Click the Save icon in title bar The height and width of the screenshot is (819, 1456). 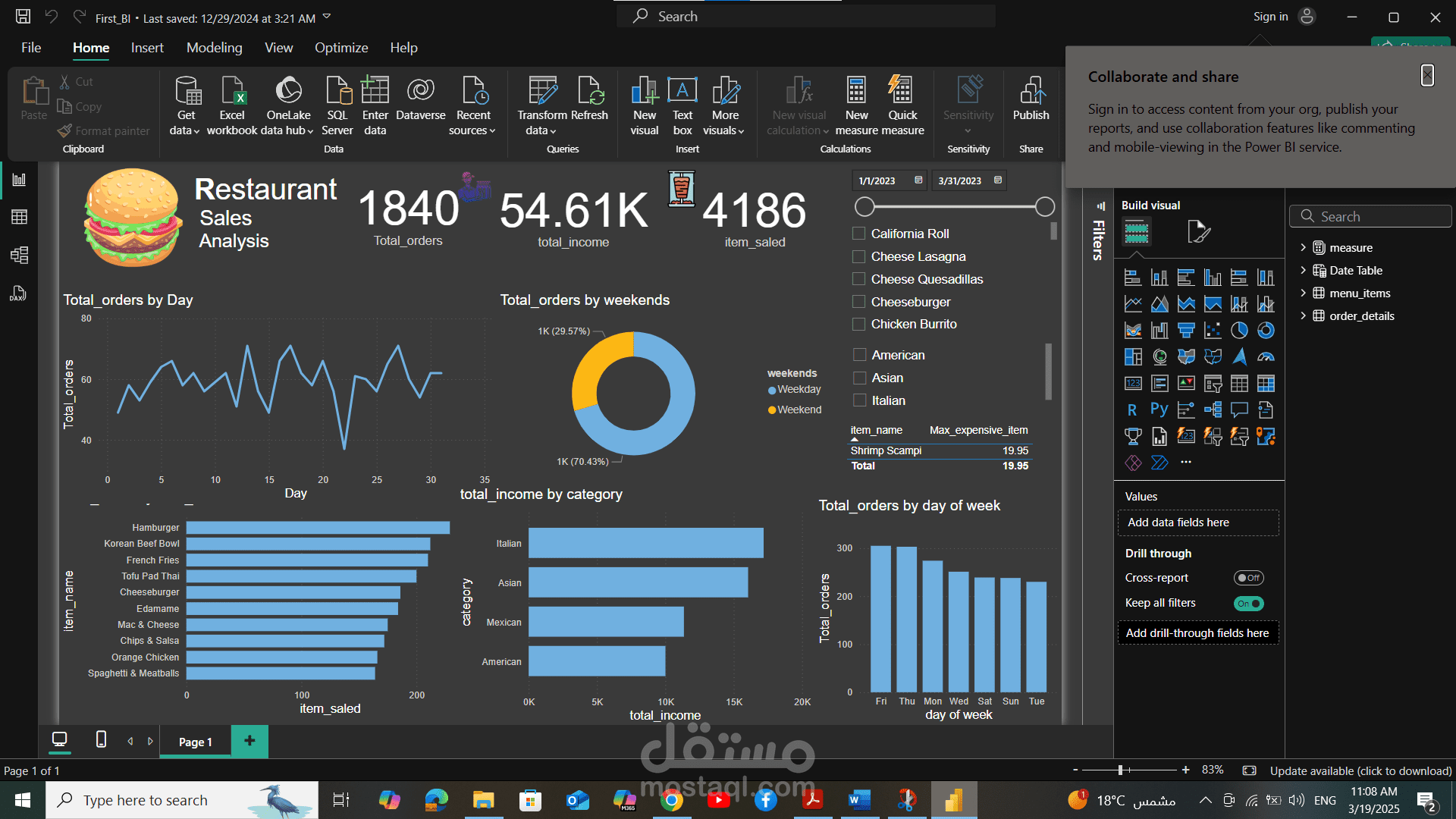pos(24,16)
